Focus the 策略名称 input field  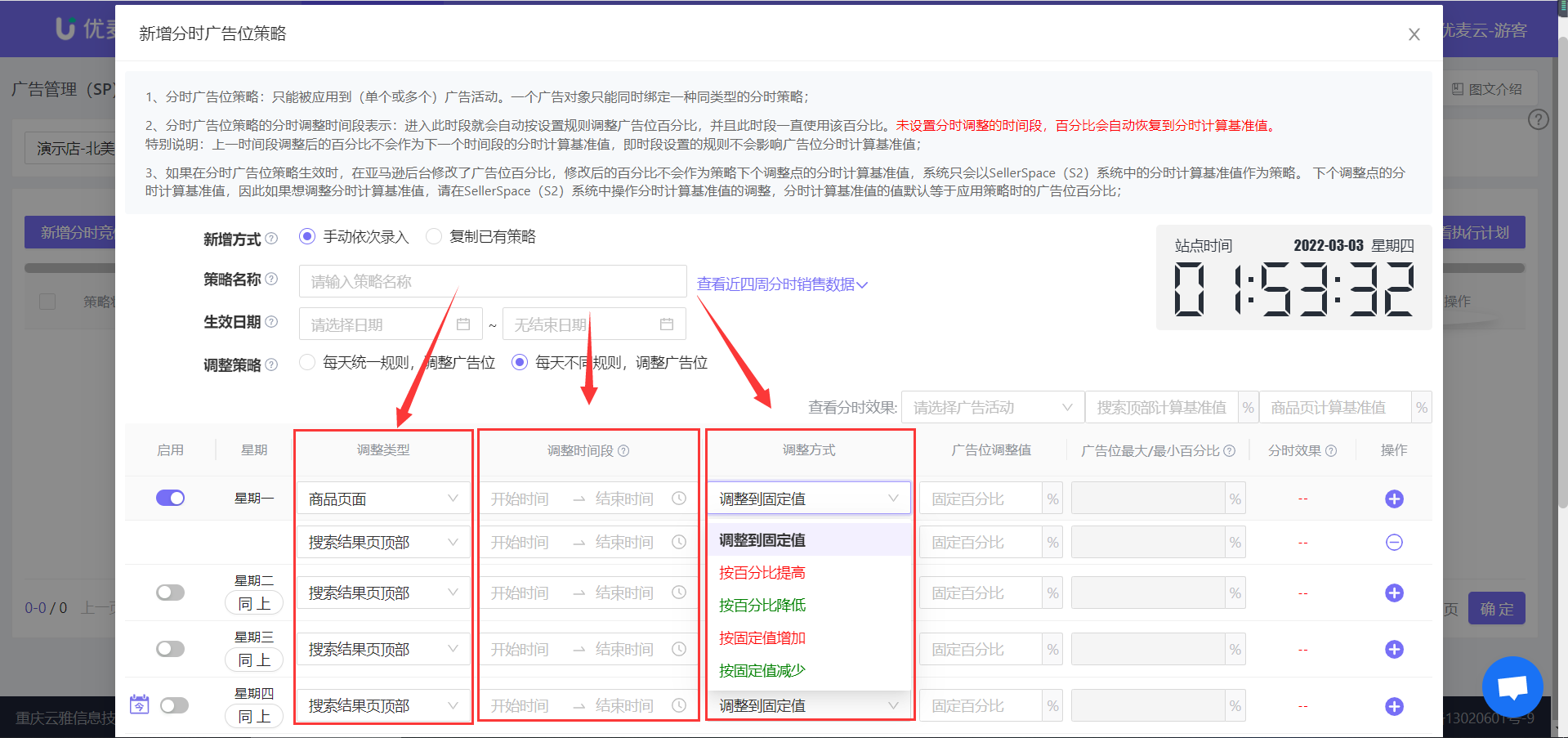click(x=493, y=281)
